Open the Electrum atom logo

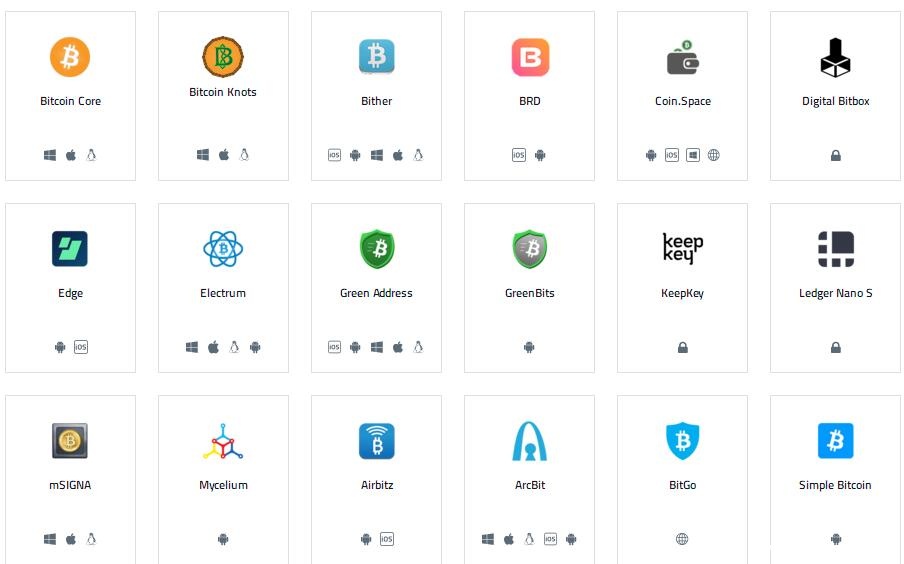click(223, 249)
